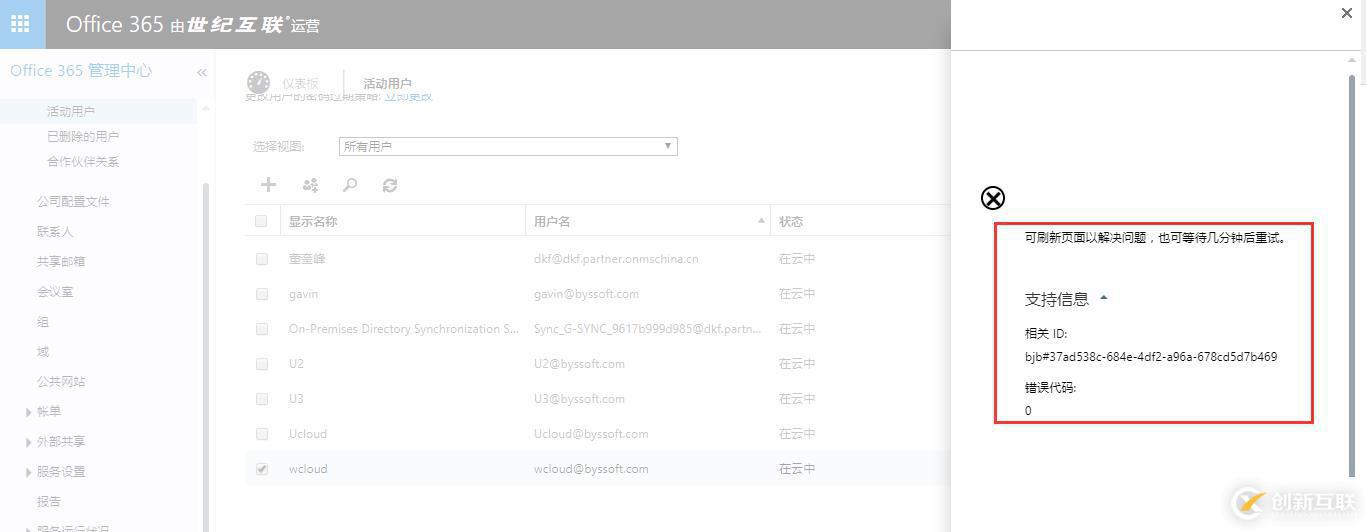1366x532 pixels.
Task: Open 合作伙伴关系 in the sidebar
Action: point(83,161)
